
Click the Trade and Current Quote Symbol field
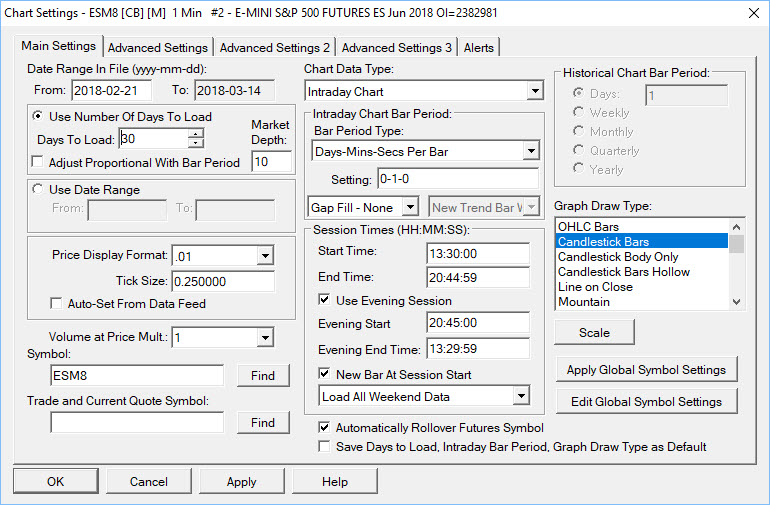click(137, 422)
